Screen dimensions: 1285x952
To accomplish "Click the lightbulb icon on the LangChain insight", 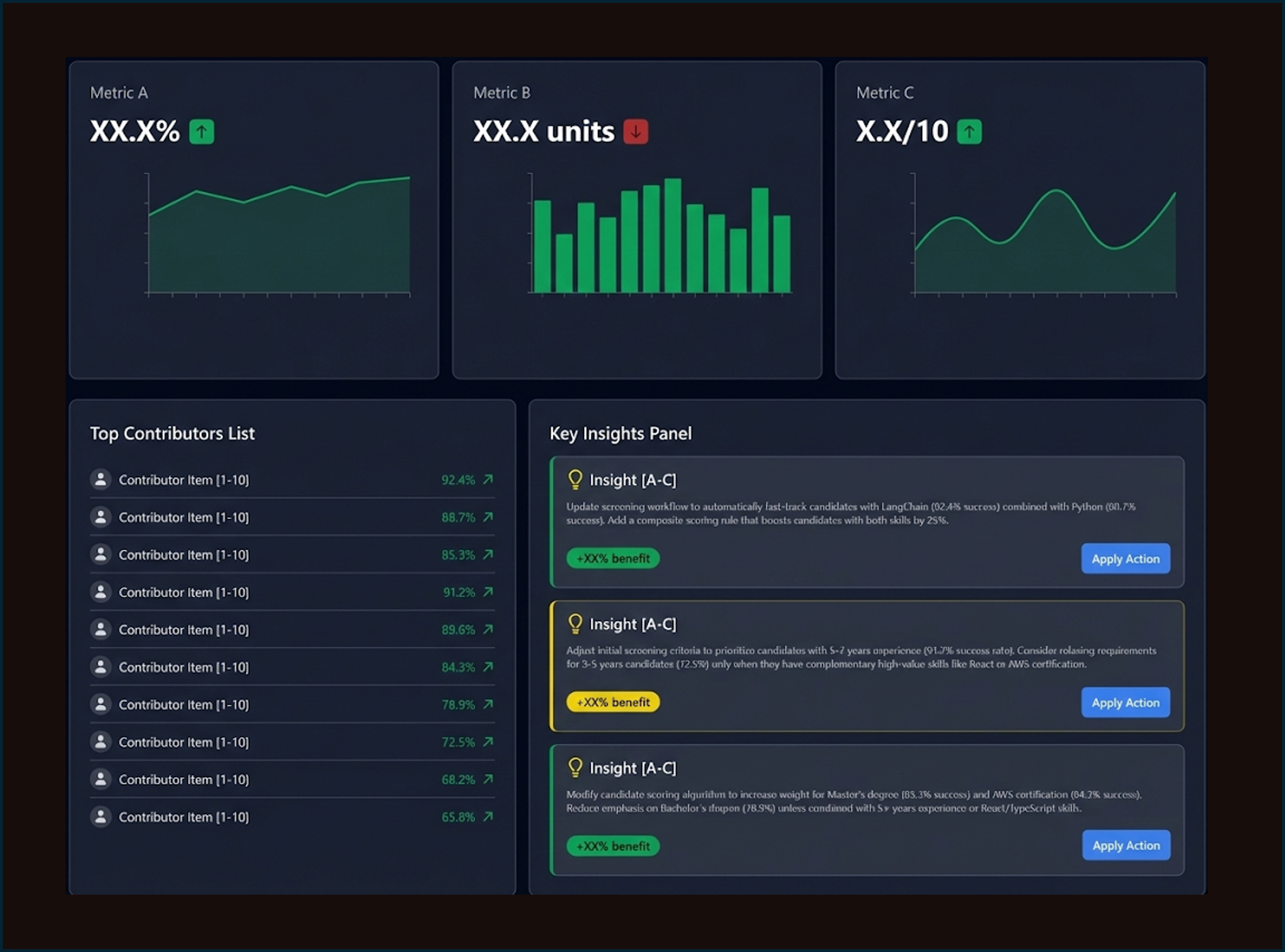I will pyautogui.click(x=575, y=479).
